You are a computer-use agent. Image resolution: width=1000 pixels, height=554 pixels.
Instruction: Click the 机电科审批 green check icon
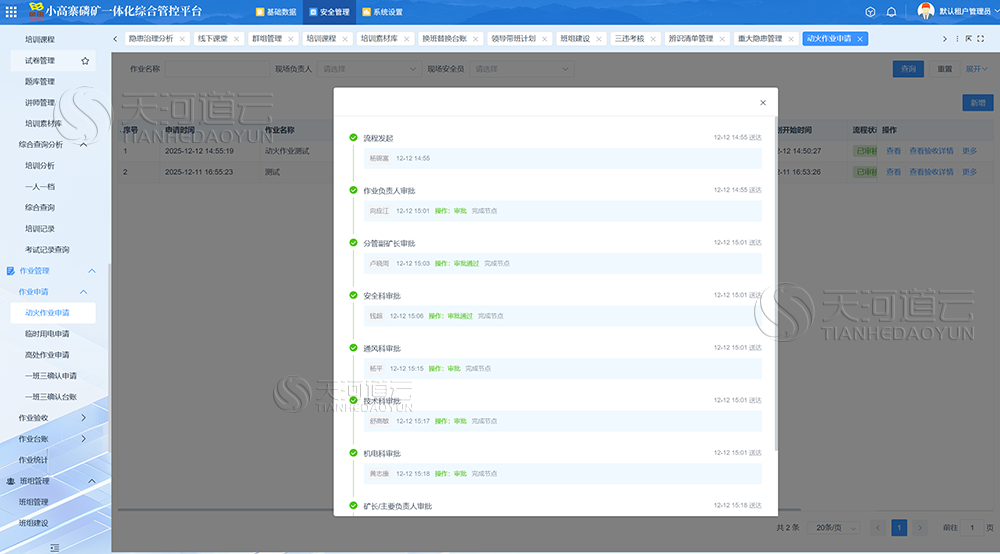pos(353,453)
